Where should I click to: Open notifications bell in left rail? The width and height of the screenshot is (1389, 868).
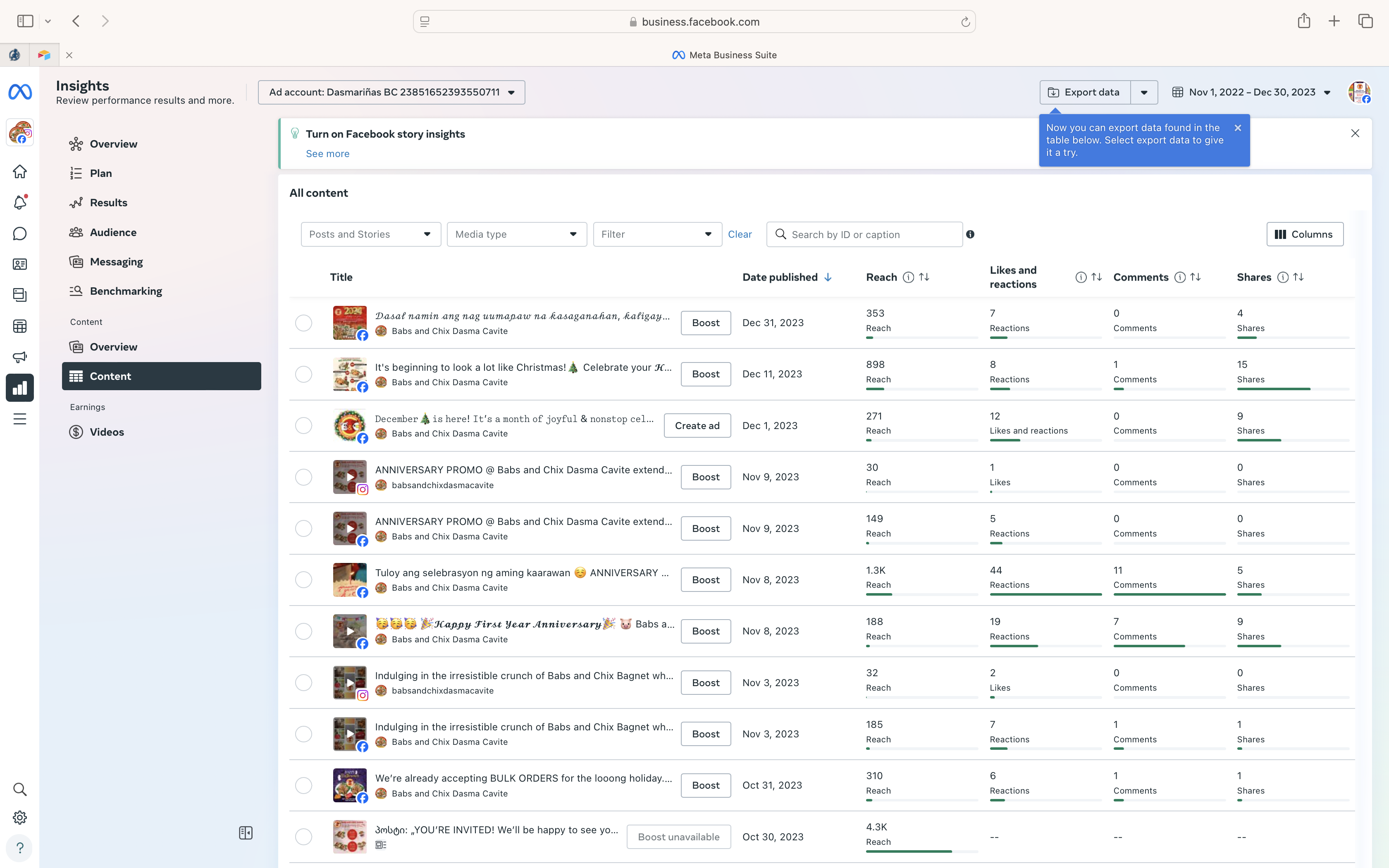coord(19,203)
